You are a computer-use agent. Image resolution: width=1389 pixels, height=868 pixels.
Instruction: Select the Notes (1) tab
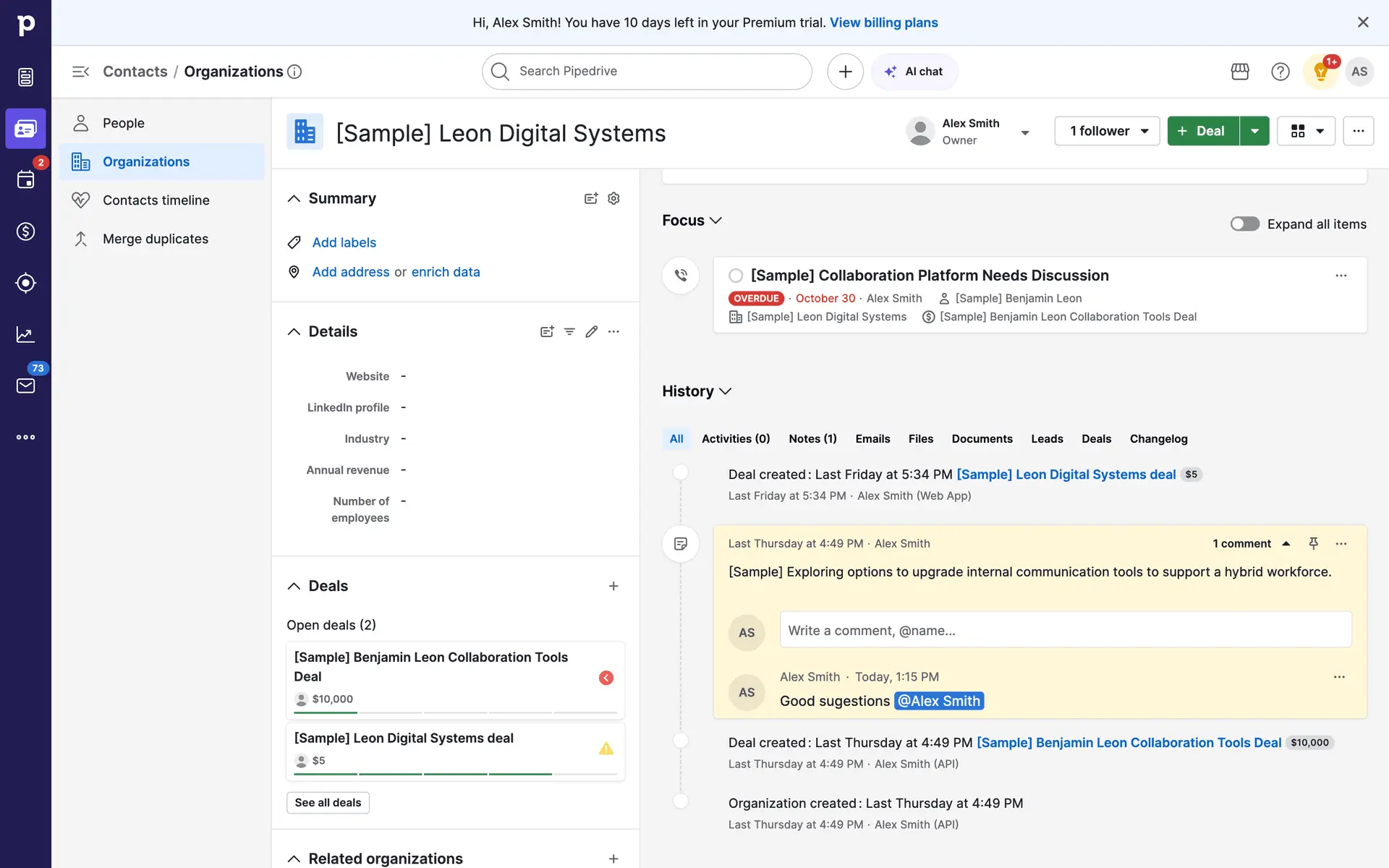[x=812, y=439]
